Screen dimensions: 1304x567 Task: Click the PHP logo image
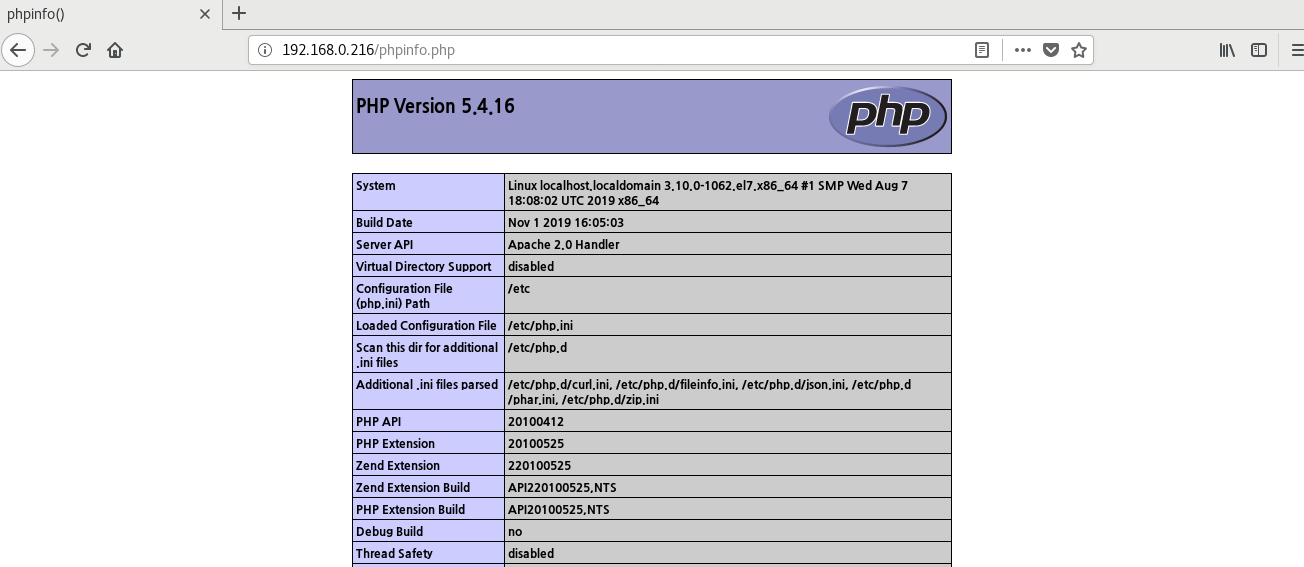pyautogui.click(x=887, y=116)
